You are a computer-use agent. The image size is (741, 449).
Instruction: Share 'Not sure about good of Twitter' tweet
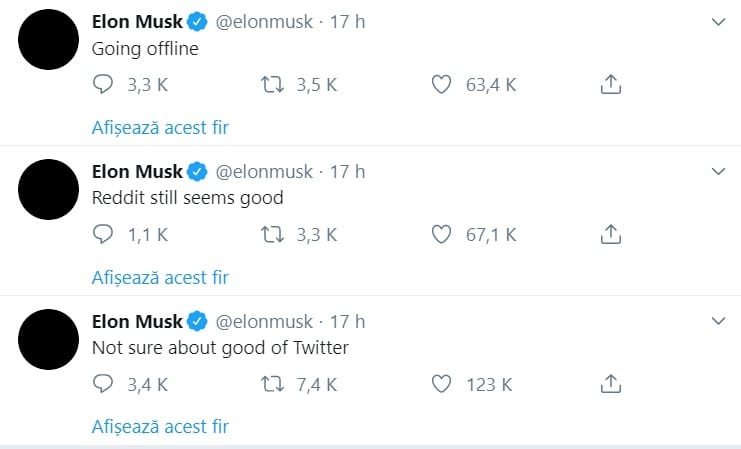(x=611, y=384)
